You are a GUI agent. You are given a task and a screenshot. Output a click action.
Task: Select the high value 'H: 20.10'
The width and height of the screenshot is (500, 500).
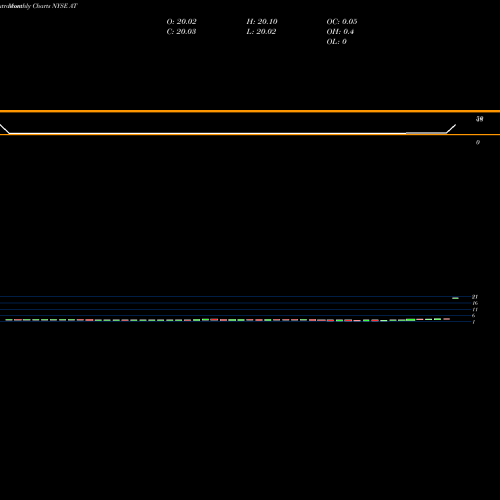(x=262, y=22)
